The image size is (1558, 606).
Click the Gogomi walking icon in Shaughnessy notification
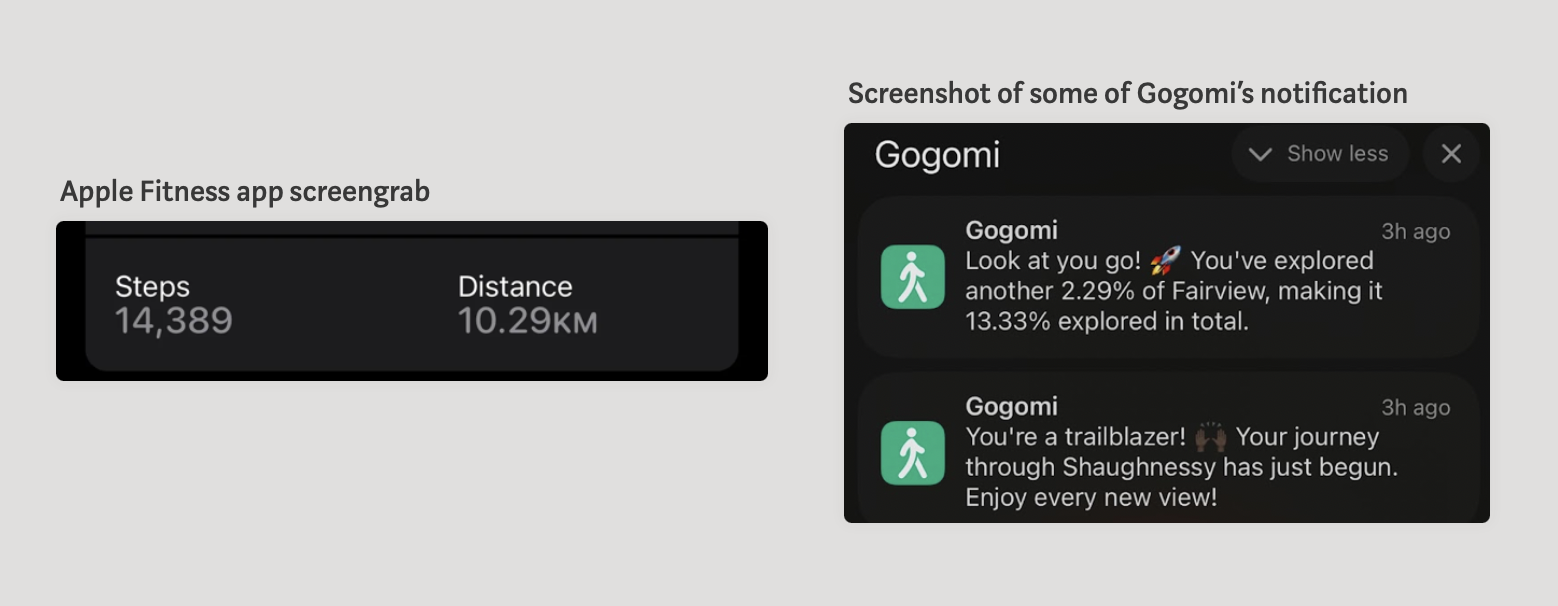click(912, 453)
